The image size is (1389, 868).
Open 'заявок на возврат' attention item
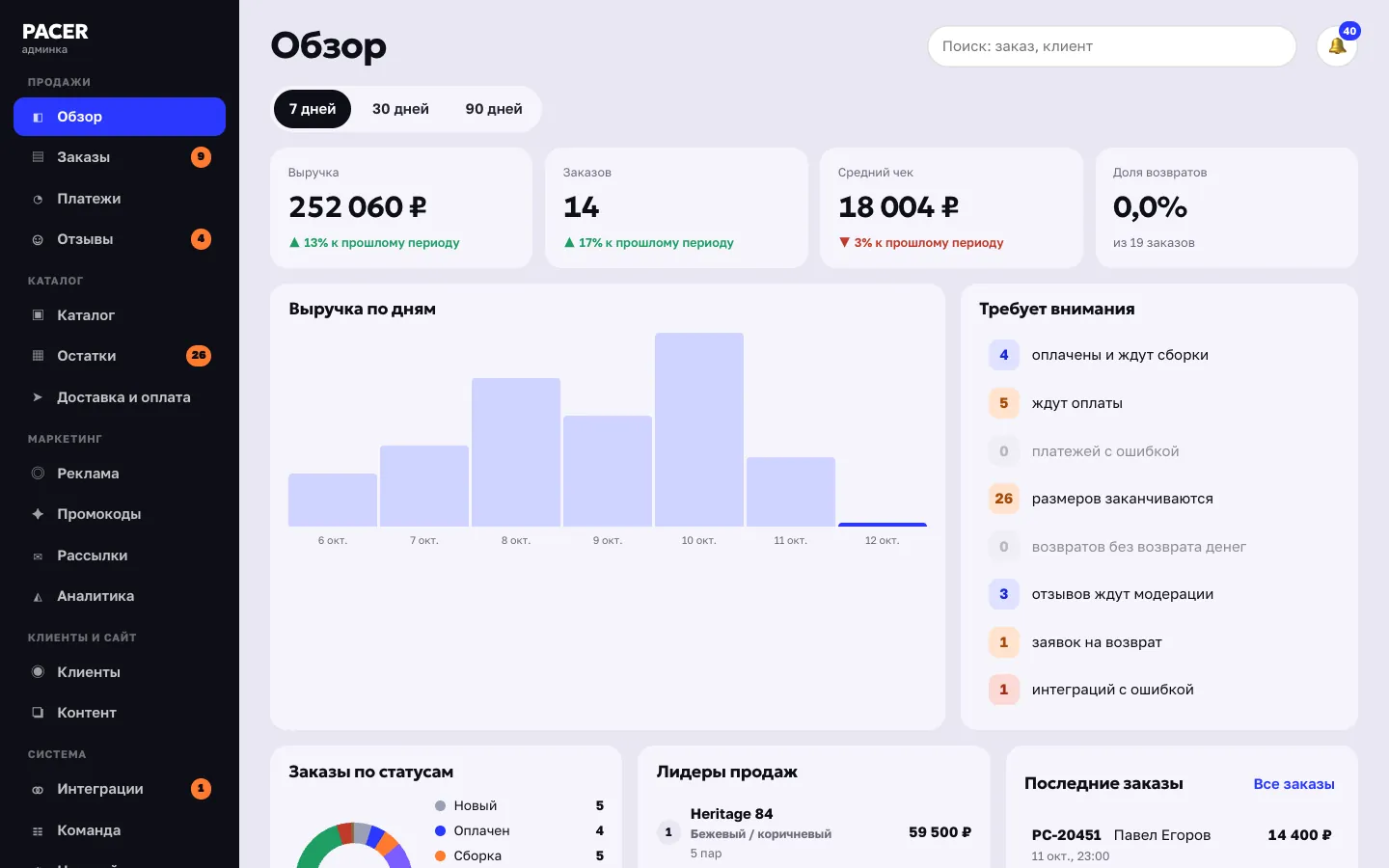tap(1158, 642)
